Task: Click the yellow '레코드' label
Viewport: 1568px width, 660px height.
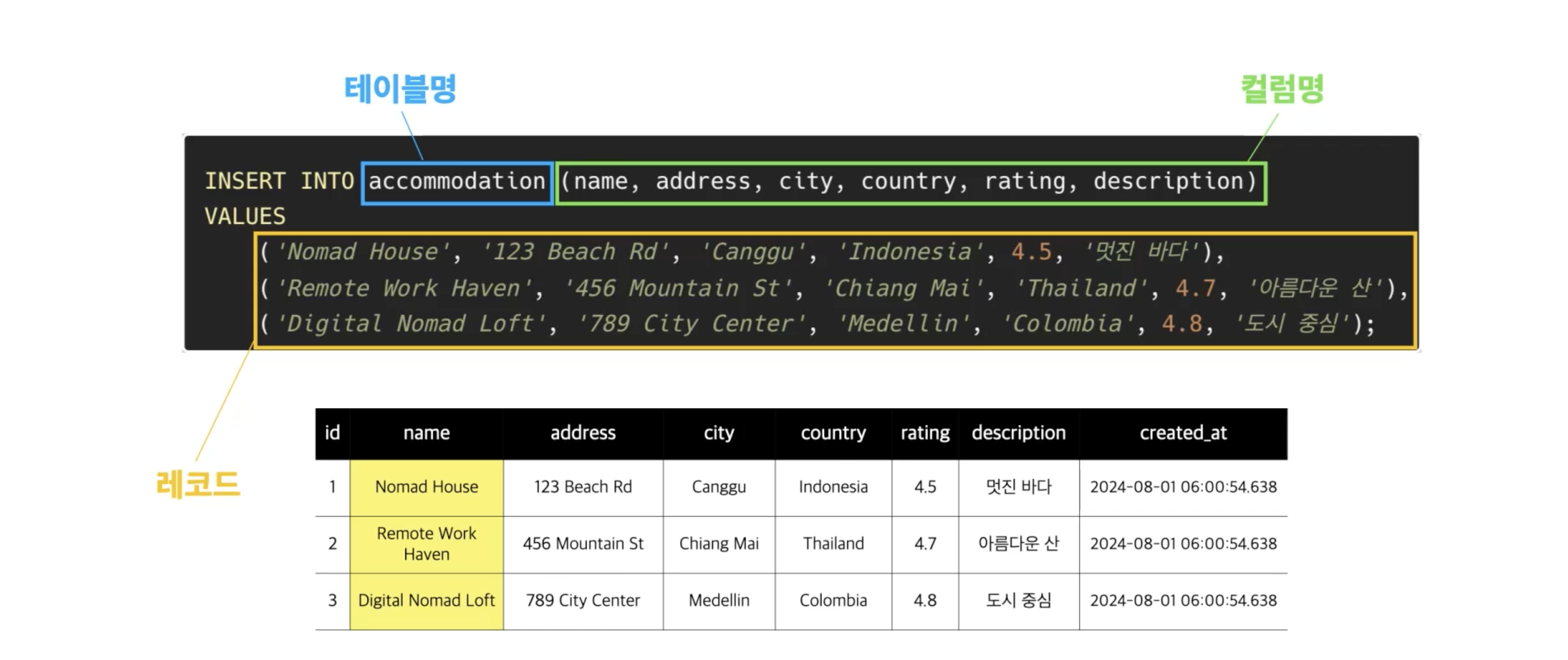Action: pyautogui.click(x=198, y=485)
